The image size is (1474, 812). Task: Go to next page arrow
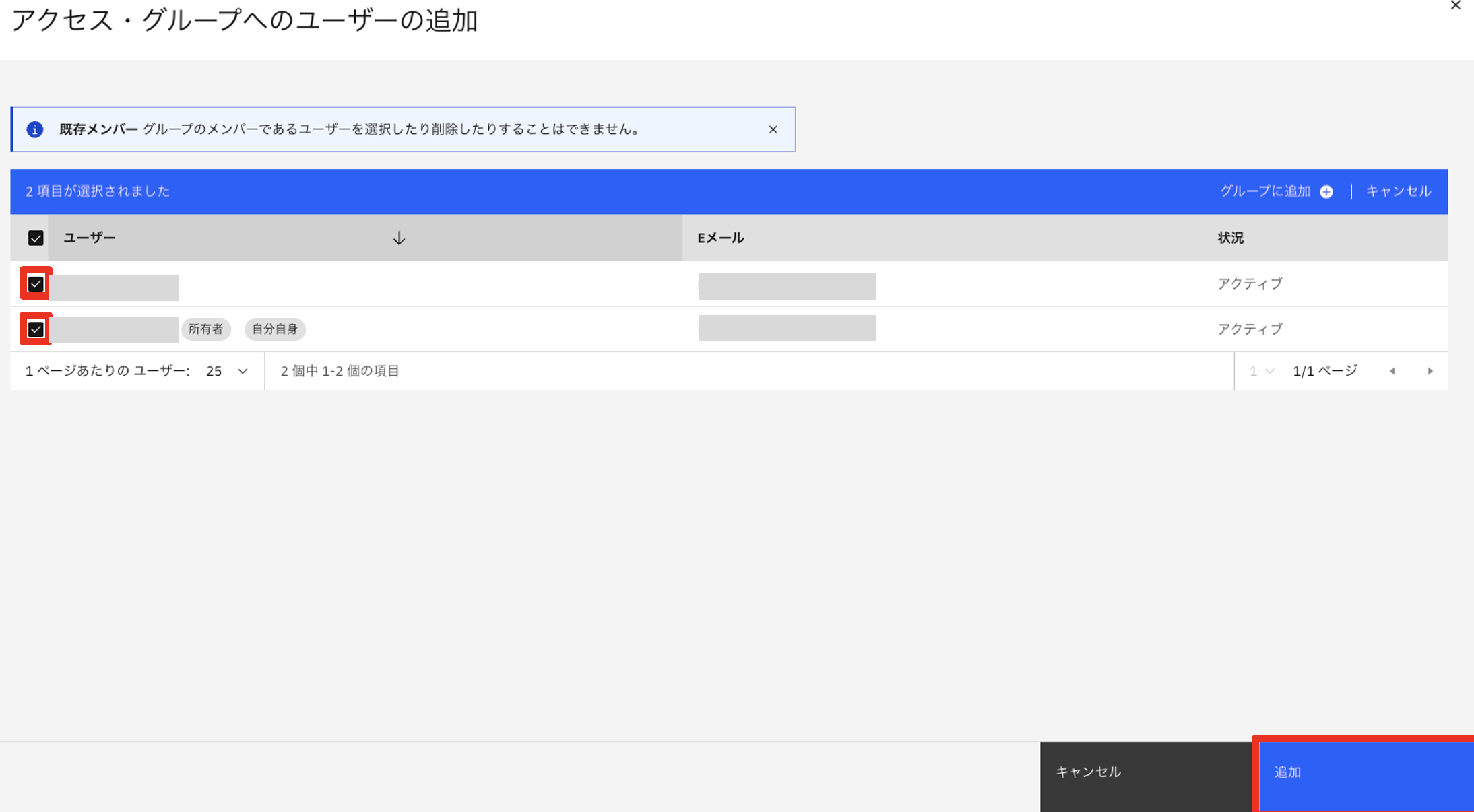1430,371
